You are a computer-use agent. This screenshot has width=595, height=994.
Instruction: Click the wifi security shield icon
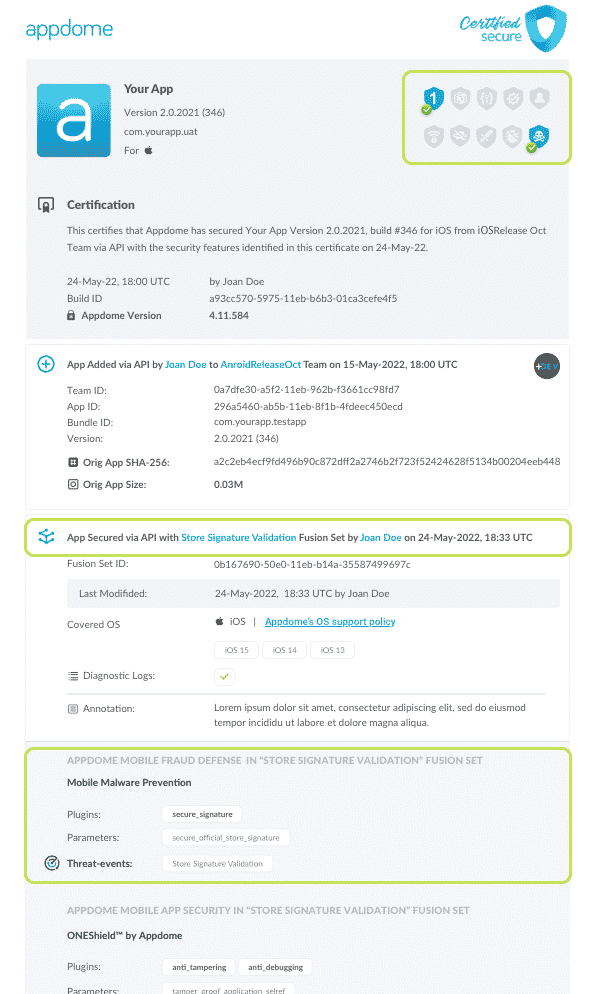pyautogui.click(x=433, y=135)
